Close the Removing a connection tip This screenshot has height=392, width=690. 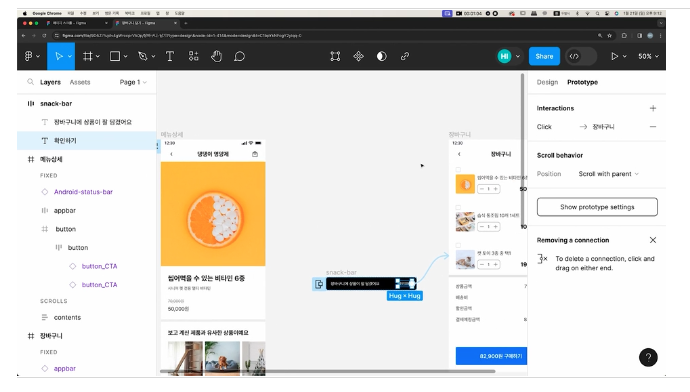(x=653, y=240)
